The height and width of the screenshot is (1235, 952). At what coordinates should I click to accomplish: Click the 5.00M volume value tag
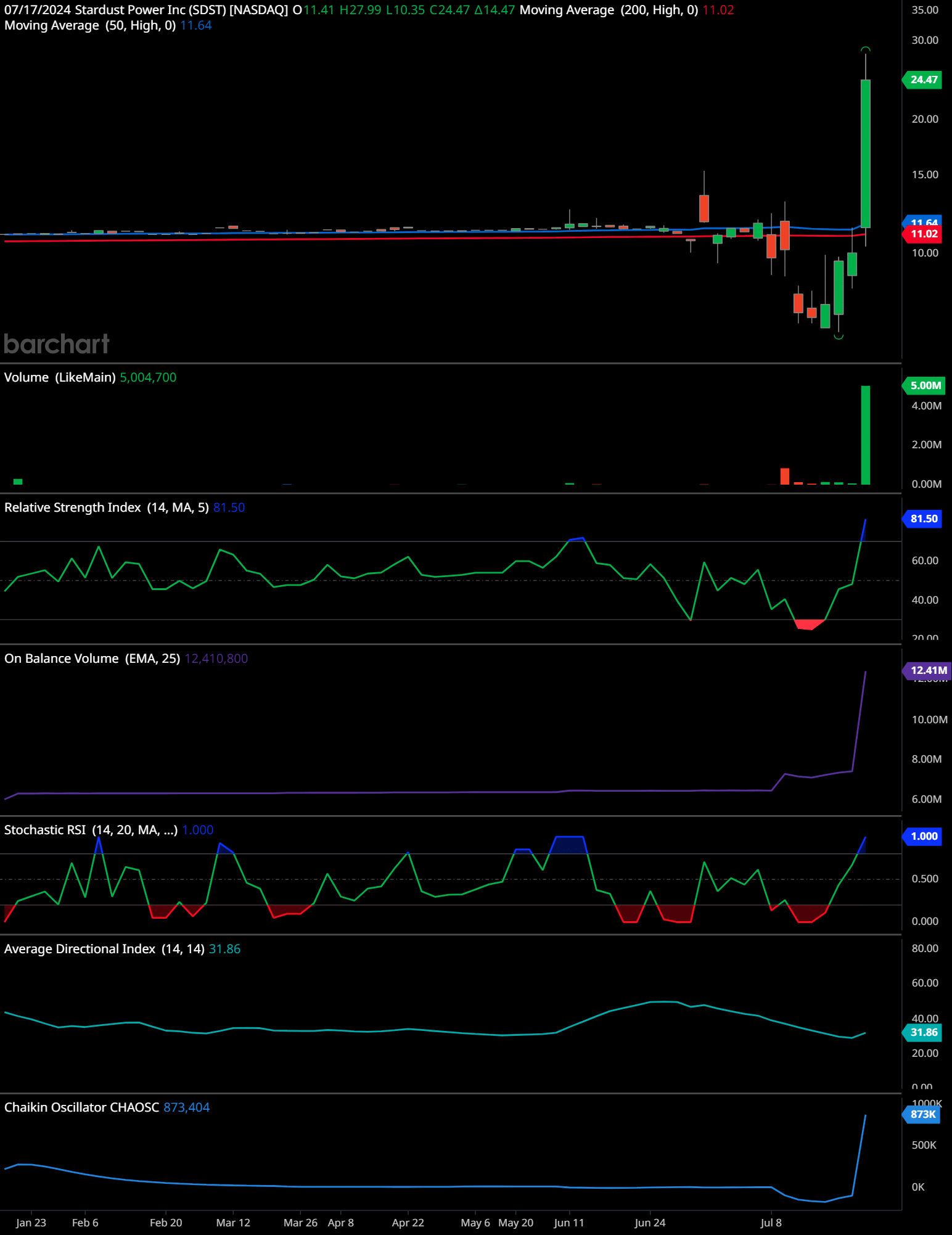924,385
